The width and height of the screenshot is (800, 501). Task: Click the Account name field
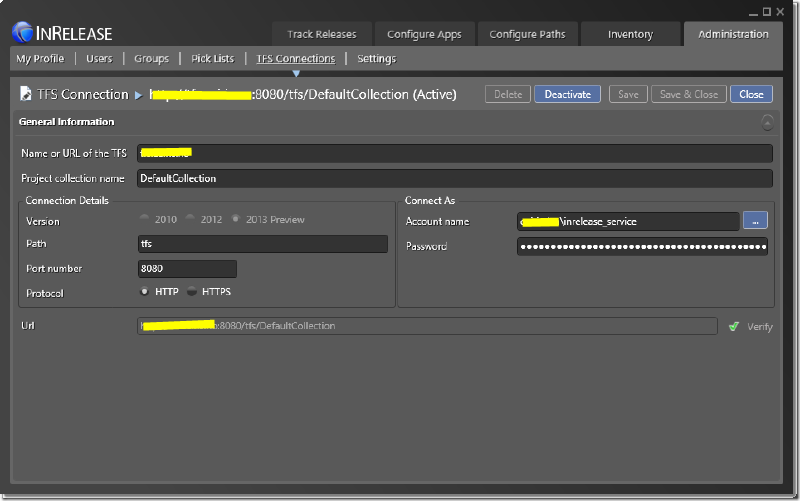(628, 221)
